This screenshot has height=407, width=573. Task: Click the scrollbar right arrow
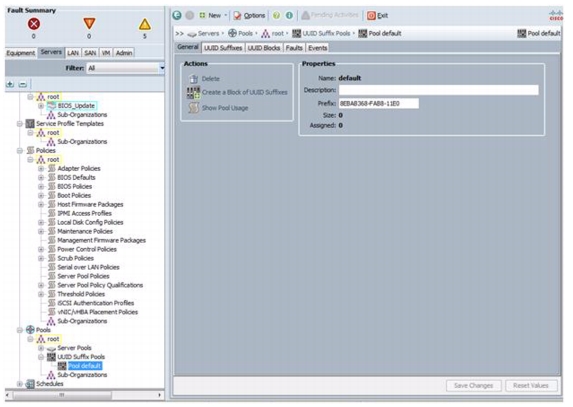[159, 395]
